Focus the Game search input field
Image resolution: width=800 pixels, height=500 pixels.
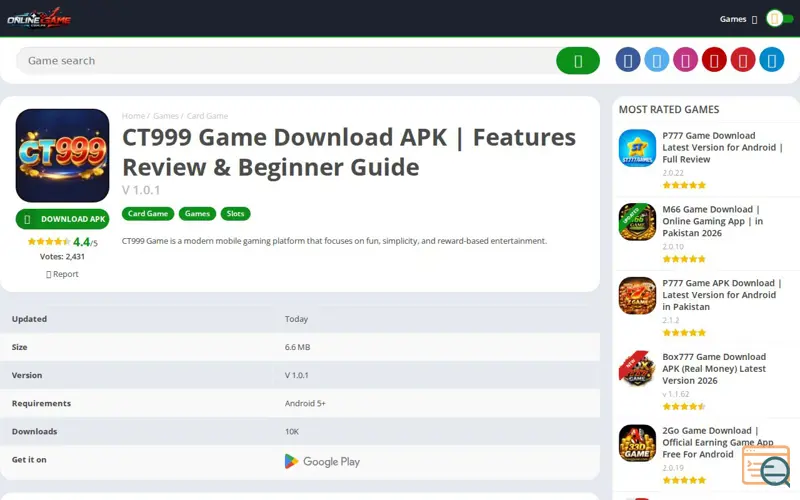pos(287,61)
